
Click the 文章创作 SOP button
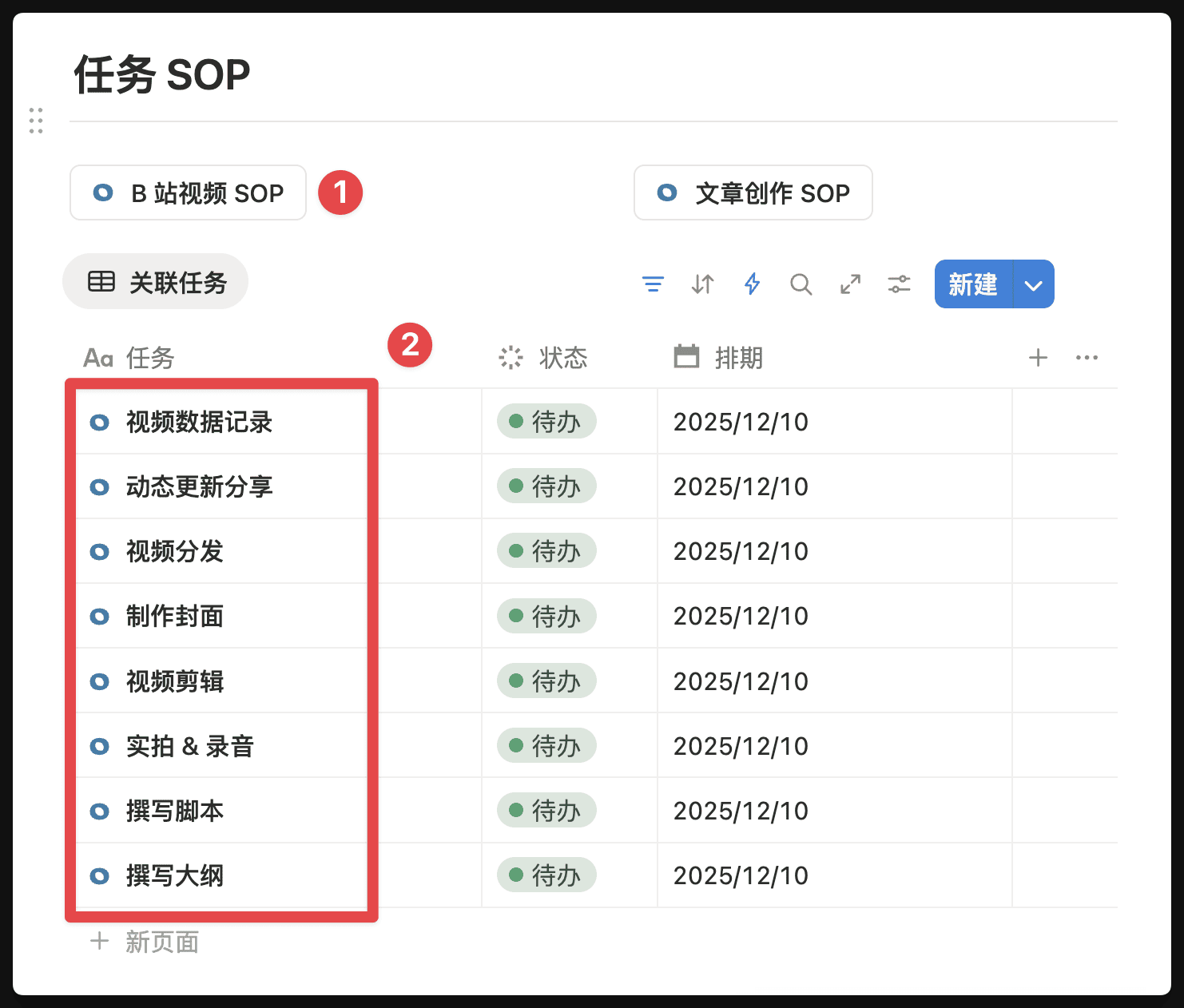pyautogui.click(x=753, y=193)
